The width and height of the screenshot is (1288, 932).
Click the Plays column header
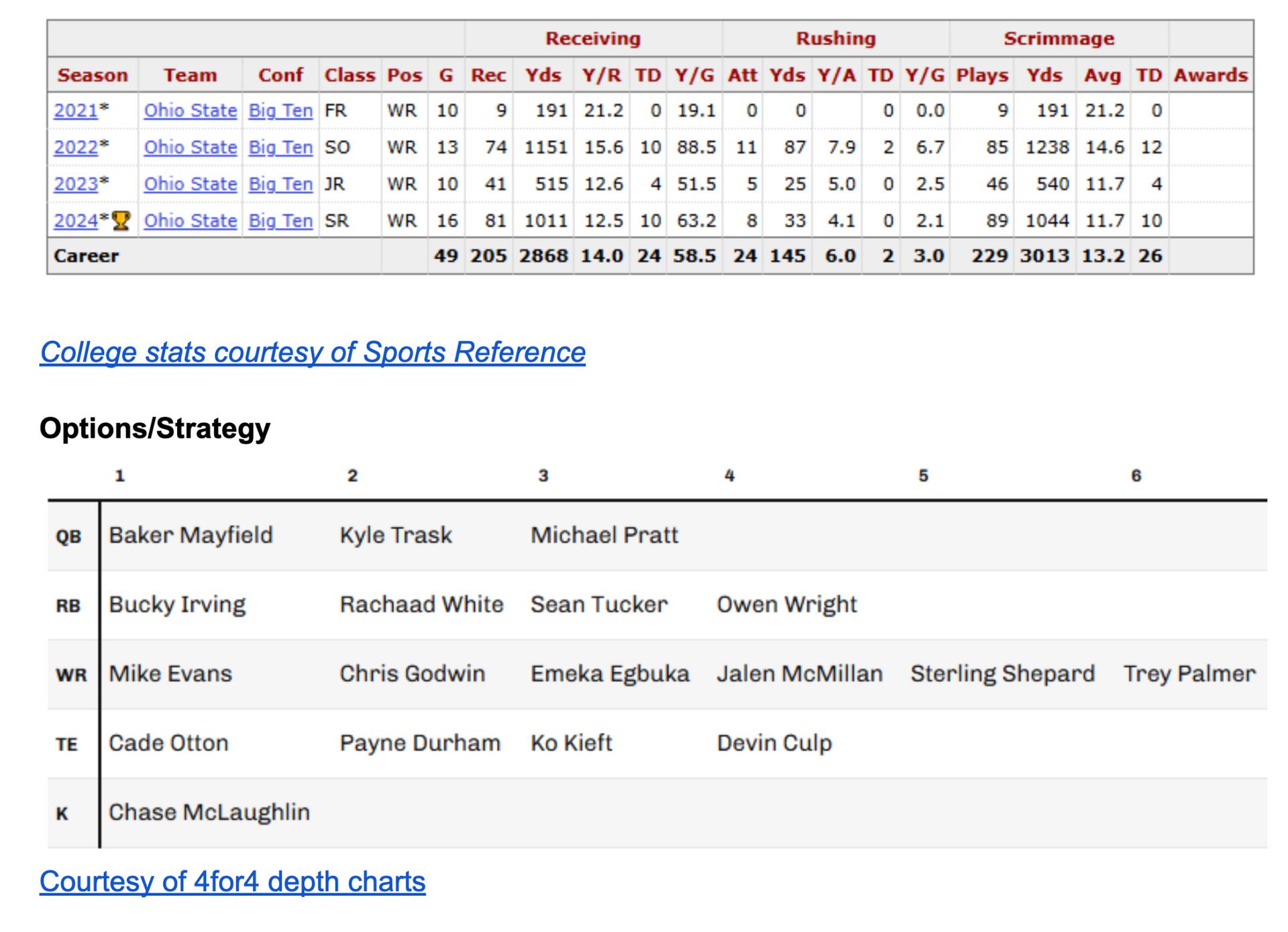point(982,75)
